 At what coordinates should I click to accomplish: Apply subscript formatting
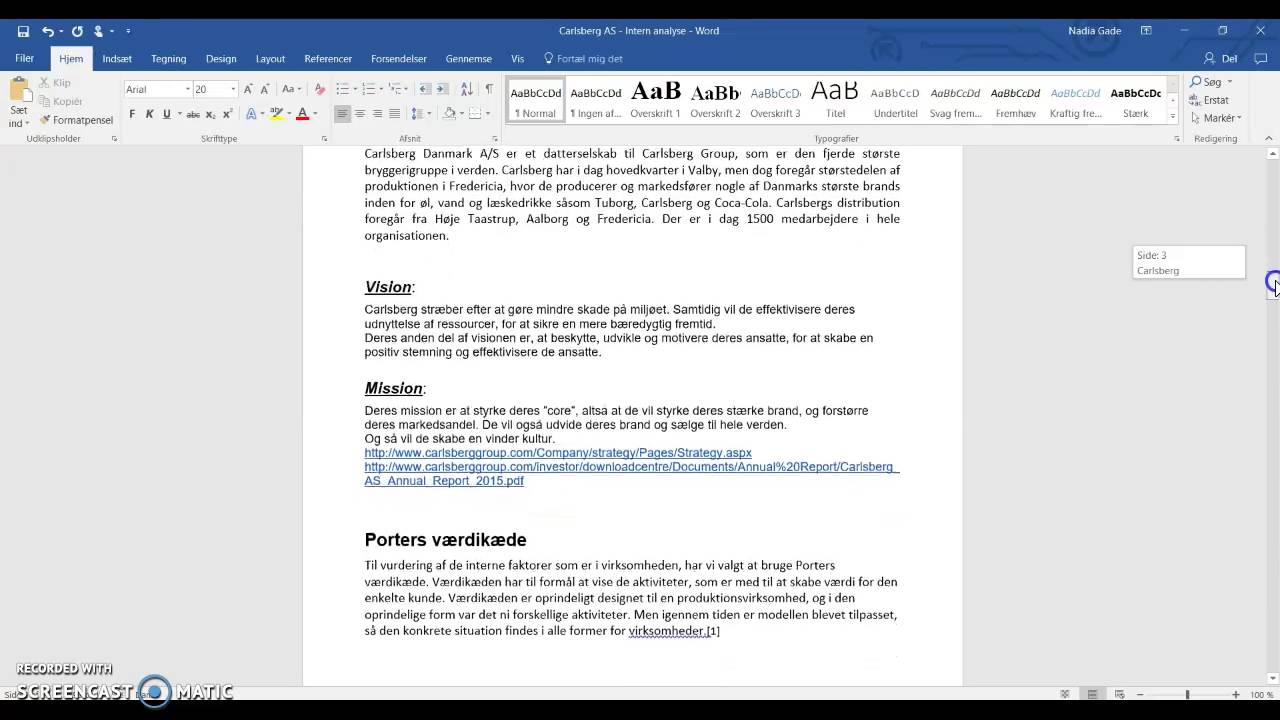211,114
